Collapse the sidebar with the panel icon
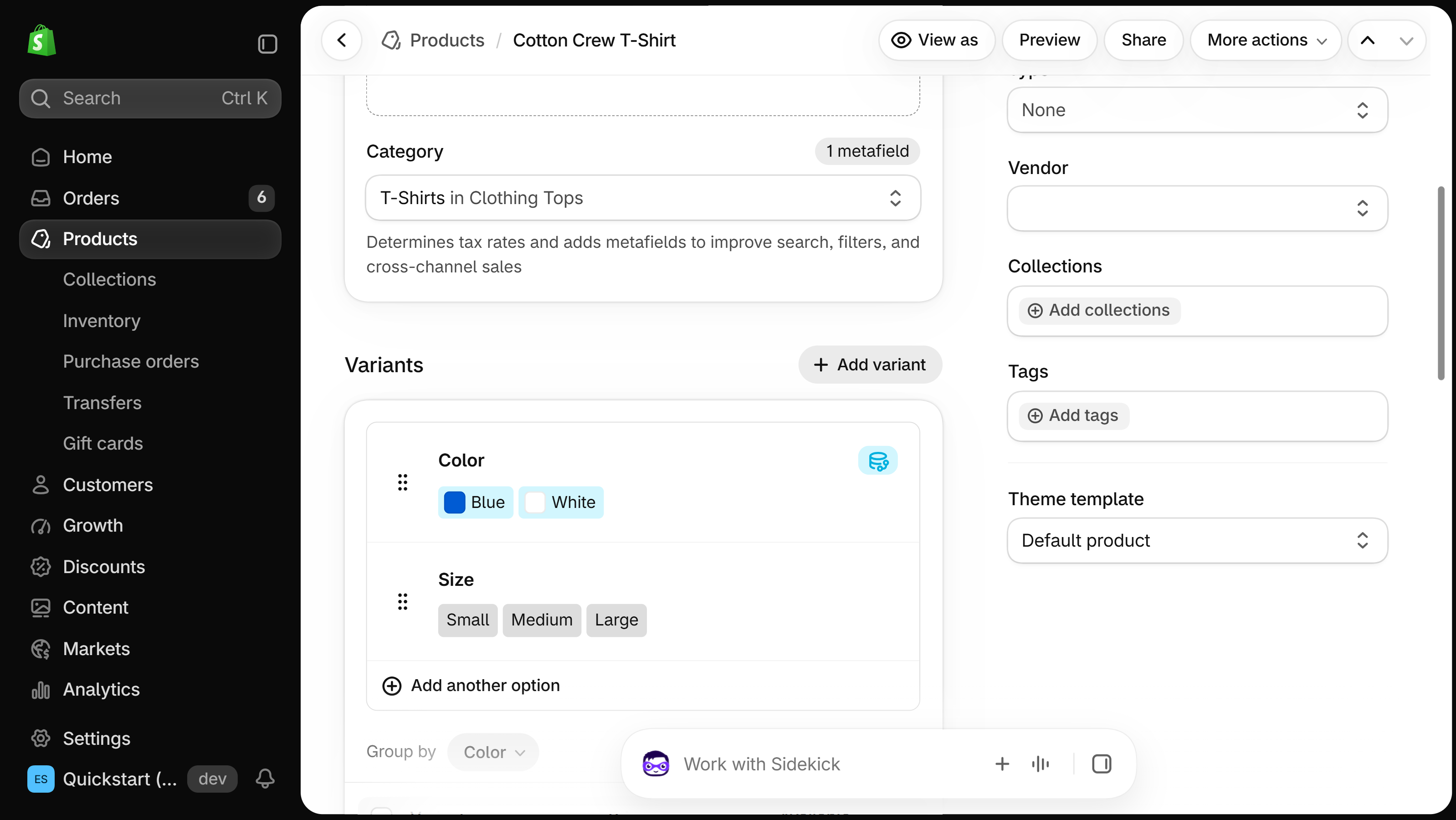This screenshot has width=1456, height=820. coord(267,44)
